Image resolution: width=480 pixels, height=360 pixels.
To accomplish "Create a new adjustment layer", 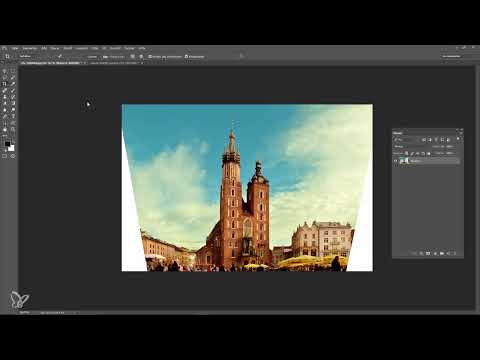I will 435,253.
